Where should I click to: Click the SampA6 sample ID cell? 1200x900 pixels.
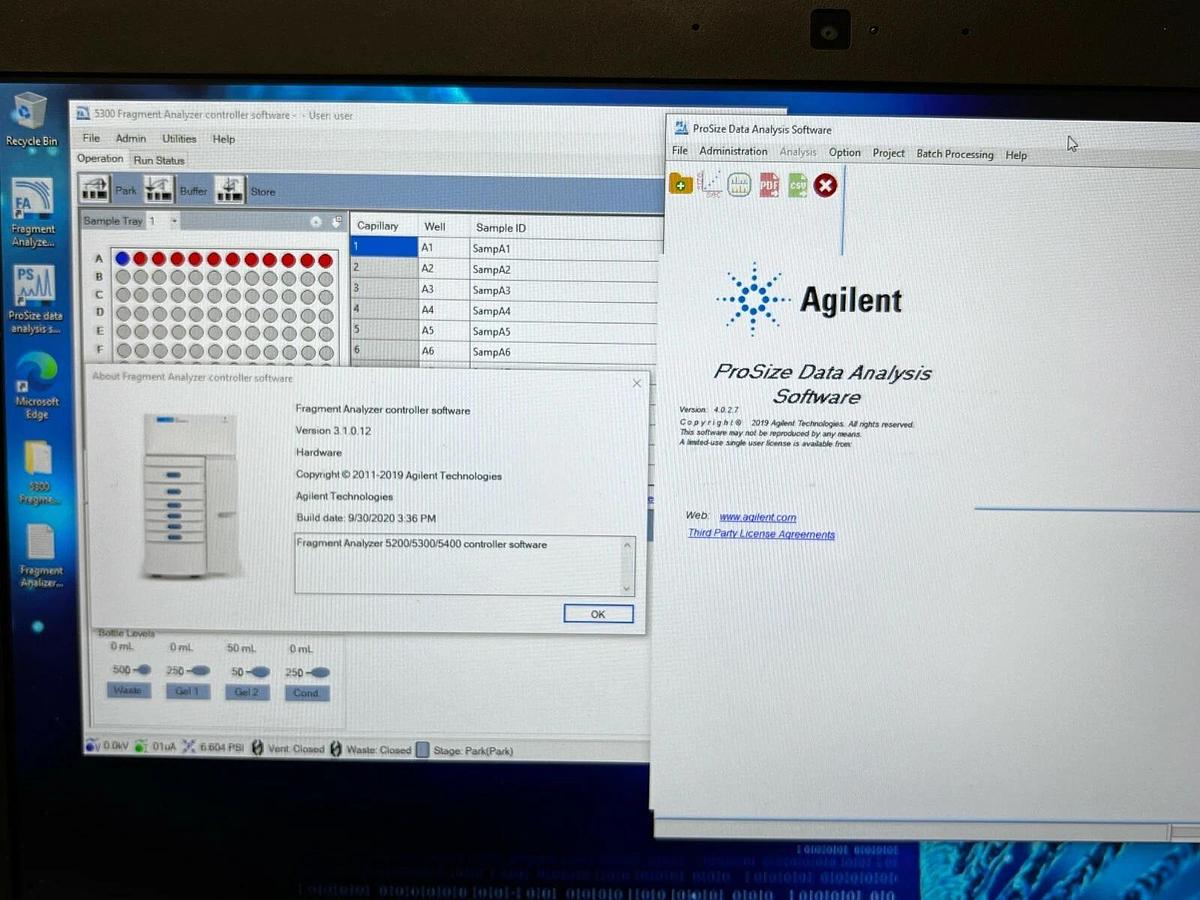565,352
